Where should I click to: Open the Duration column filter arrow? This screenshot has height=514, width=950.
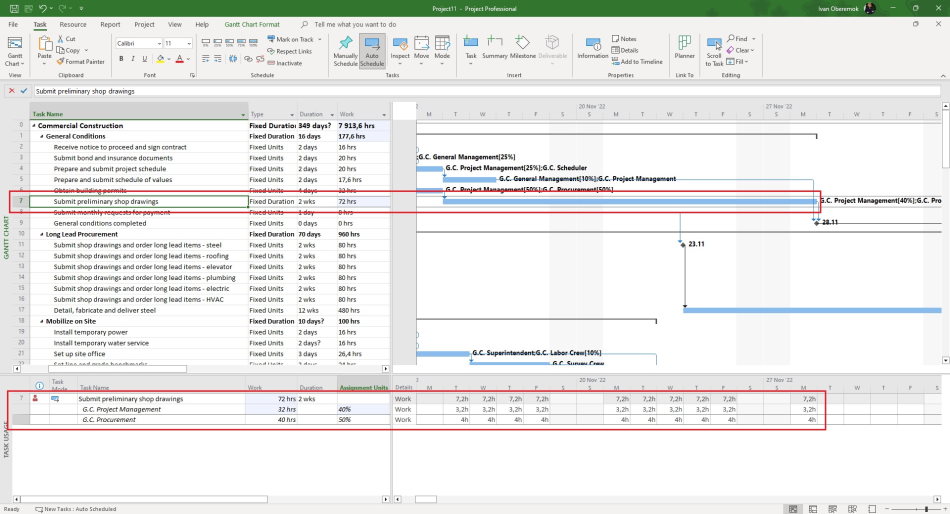click(332, 114)
